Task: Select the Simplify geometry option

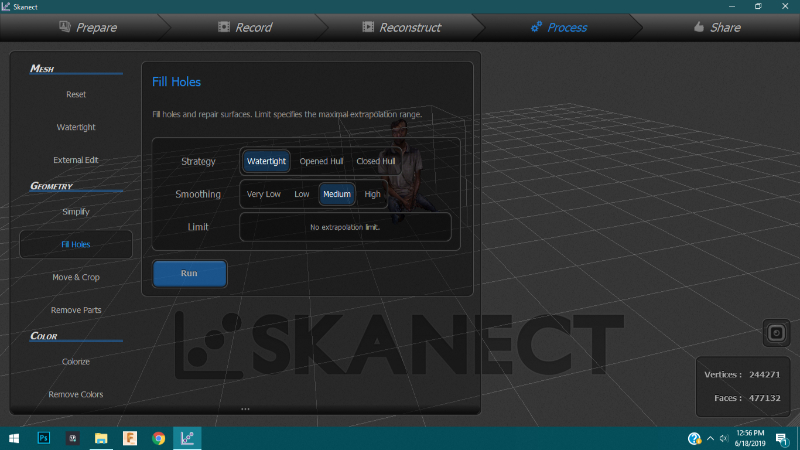Action: click(x=76, y=212)
